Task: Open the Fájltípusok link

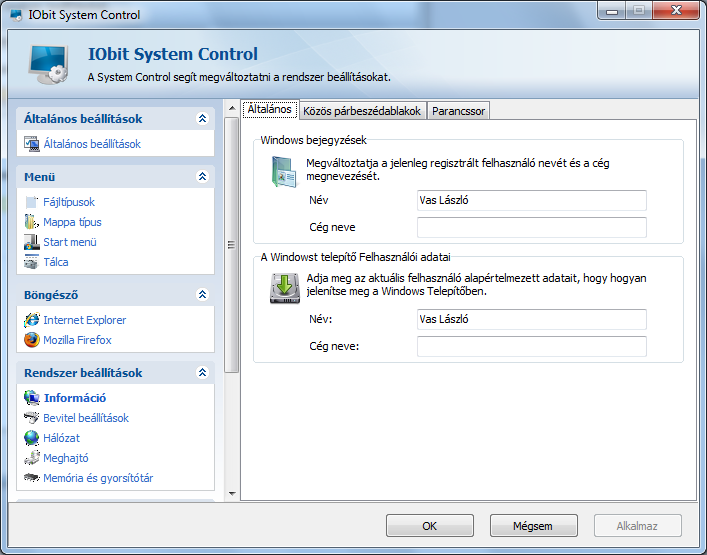Action: point(69,202)
